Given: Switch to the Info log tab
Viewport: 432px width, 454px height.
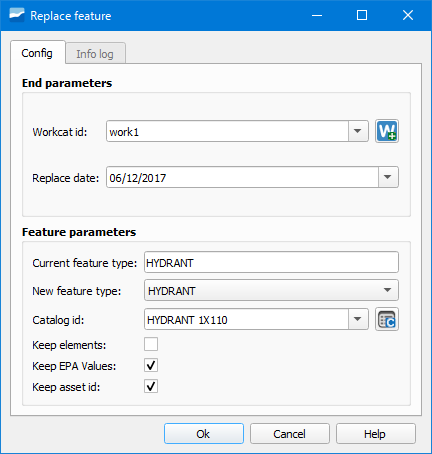Looking at the screenshot, I should (x=95, y=54).
